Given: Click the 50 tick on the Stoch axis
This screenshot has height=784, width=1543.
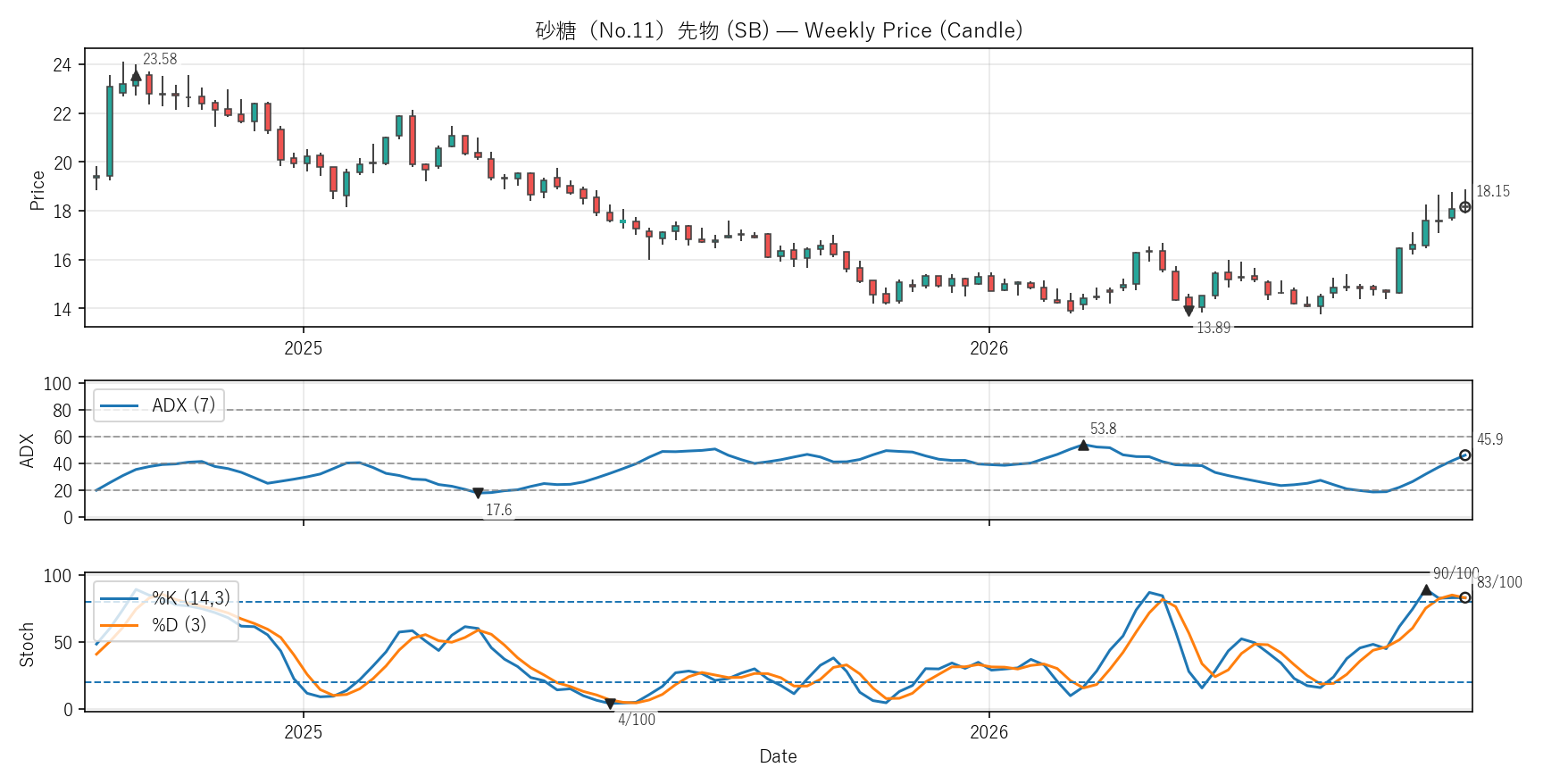Looking at the screenshot, I should click(62, 643).
